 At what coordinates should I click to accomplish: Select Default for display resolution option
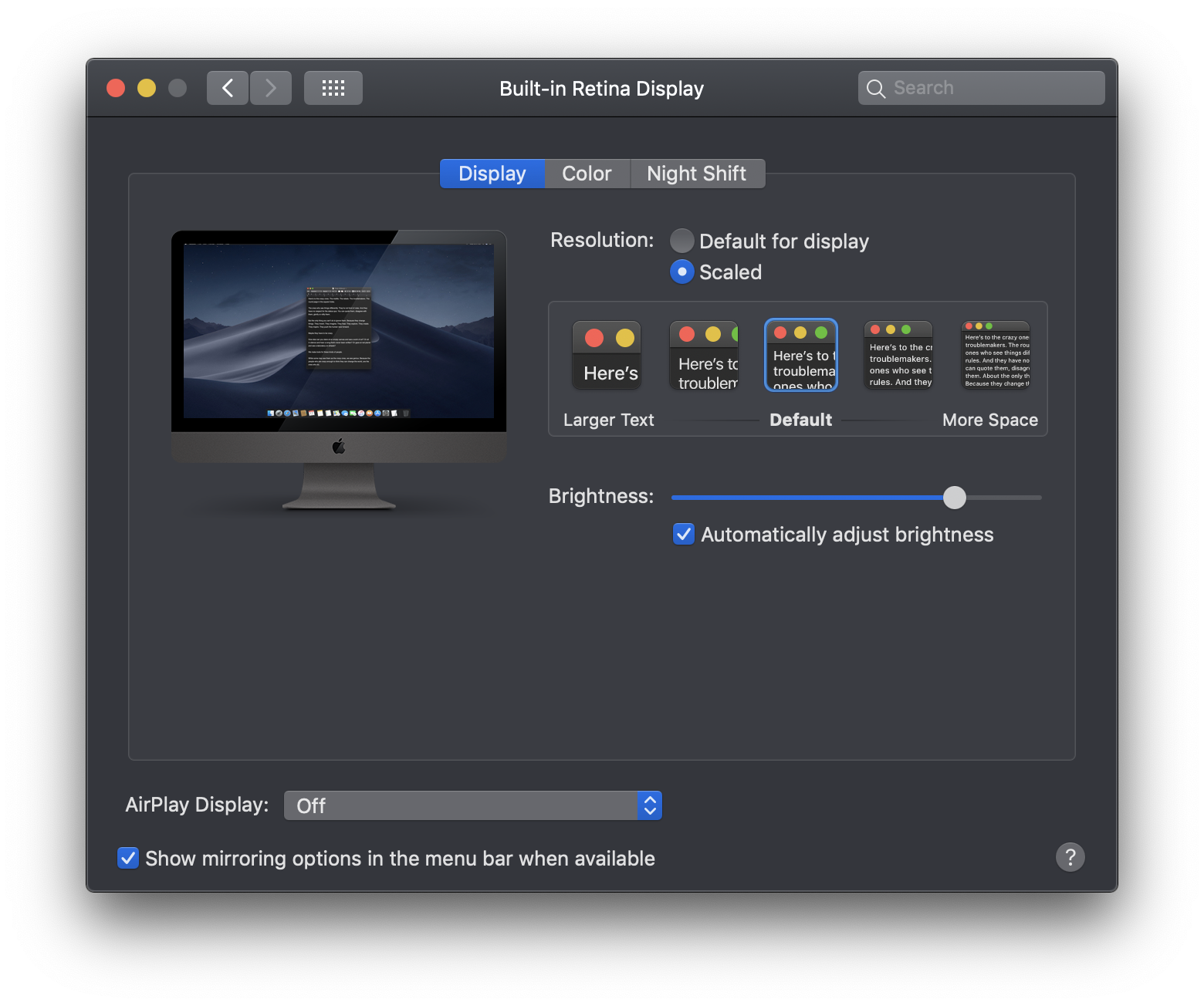pyautogui.click(x=681, y=241)
